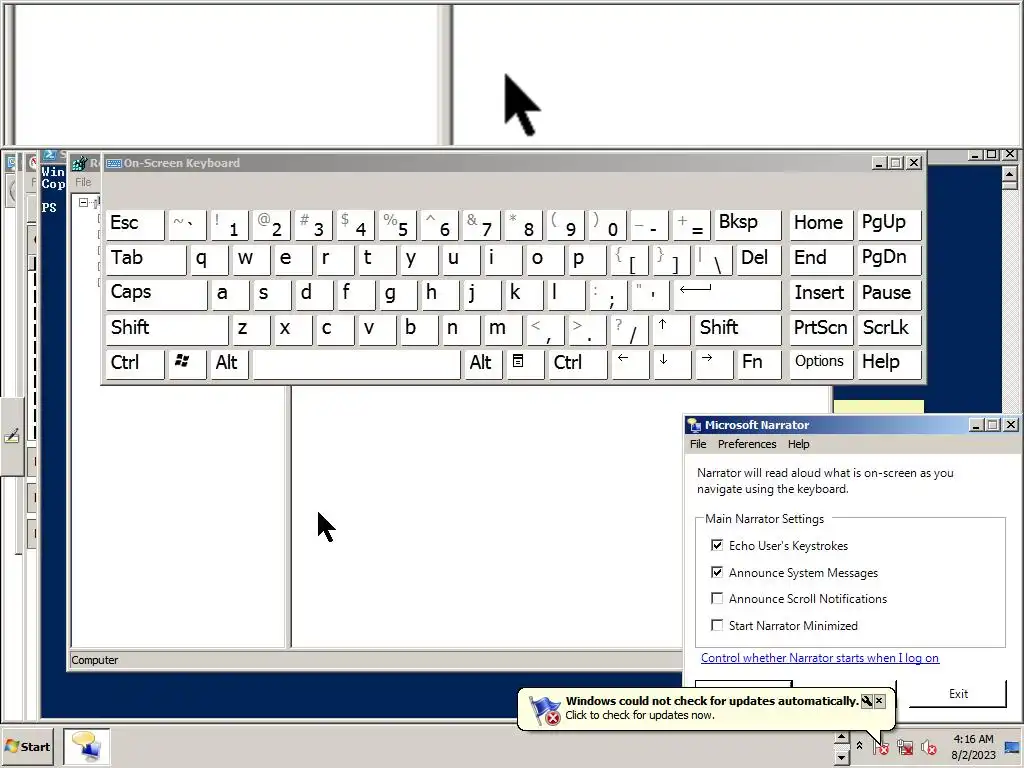Click the down arrow key on keyboard
1024x768 pixels.
coord(672,363)
